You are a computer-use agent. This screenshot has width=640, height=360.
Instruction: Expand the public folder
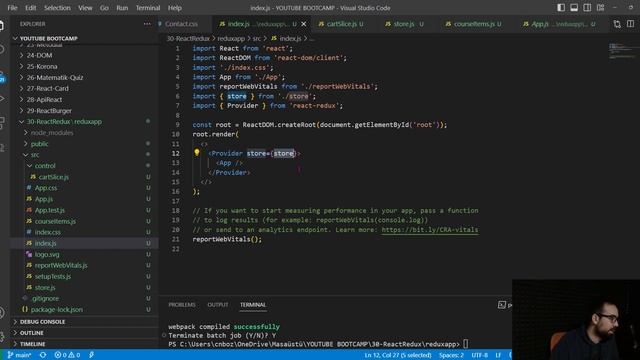point(39,144)
